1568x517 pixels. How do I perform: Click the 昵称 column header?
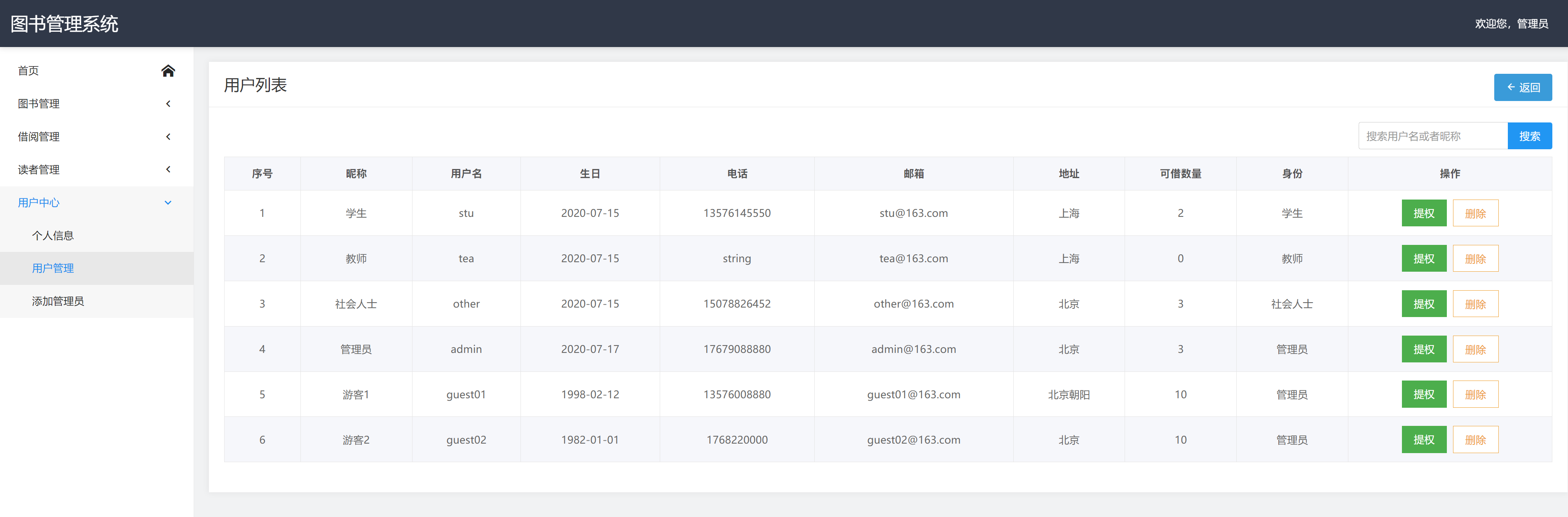point(356,174)
